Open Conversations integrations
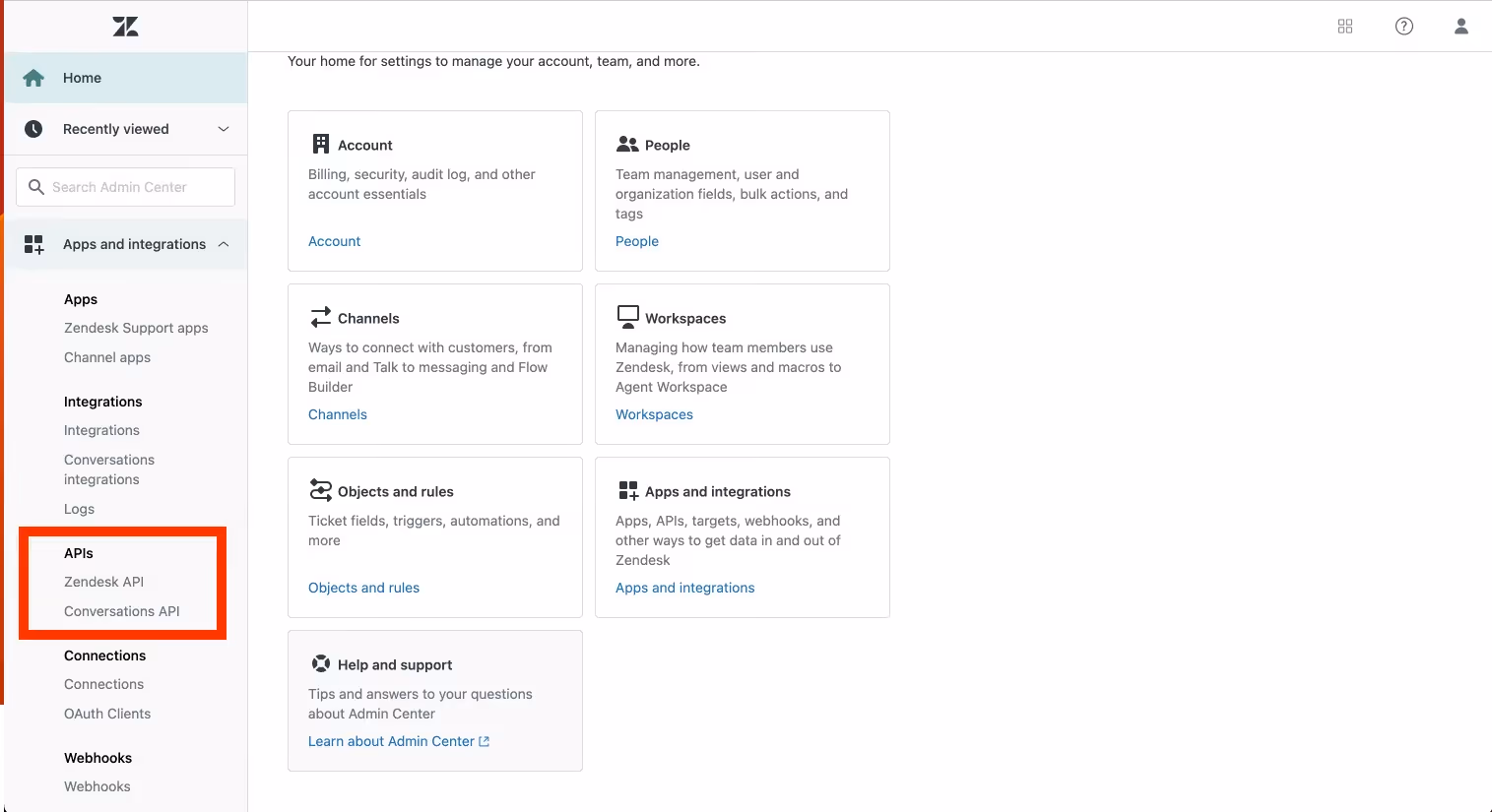 109,469
